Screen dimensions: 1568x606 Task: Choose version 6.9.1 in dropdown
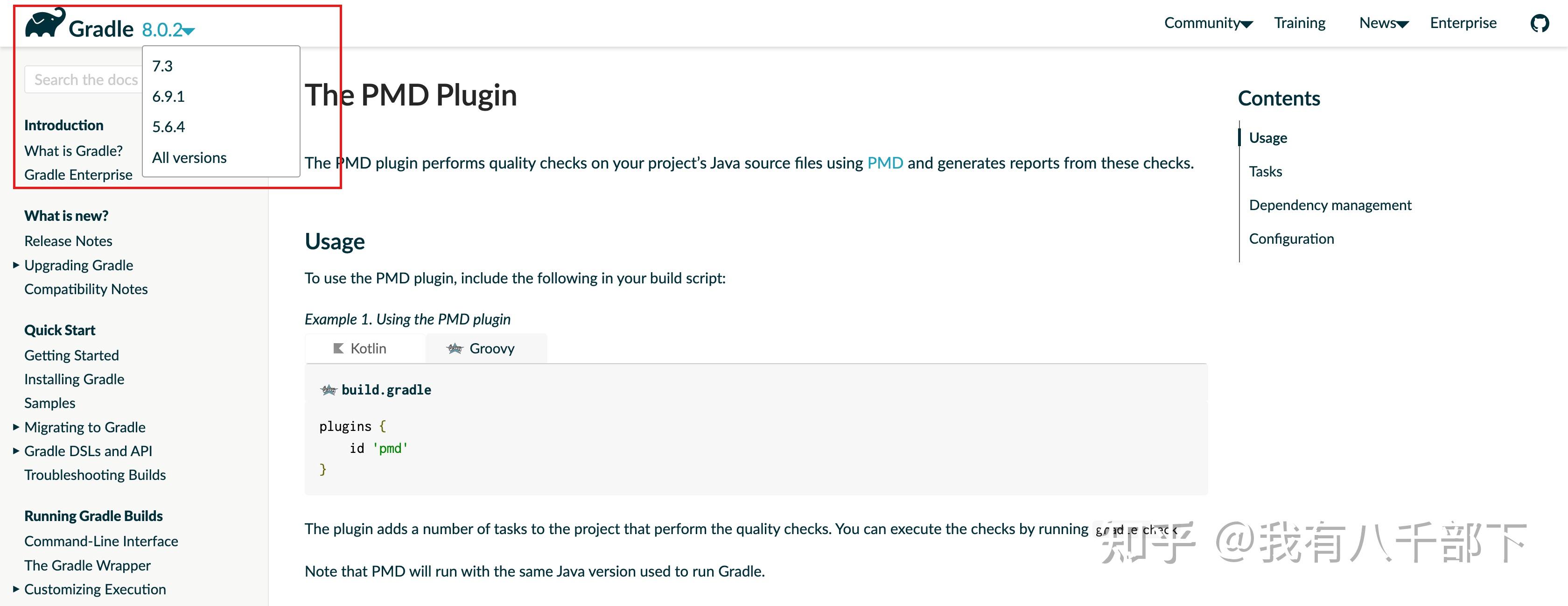[168, 96]
